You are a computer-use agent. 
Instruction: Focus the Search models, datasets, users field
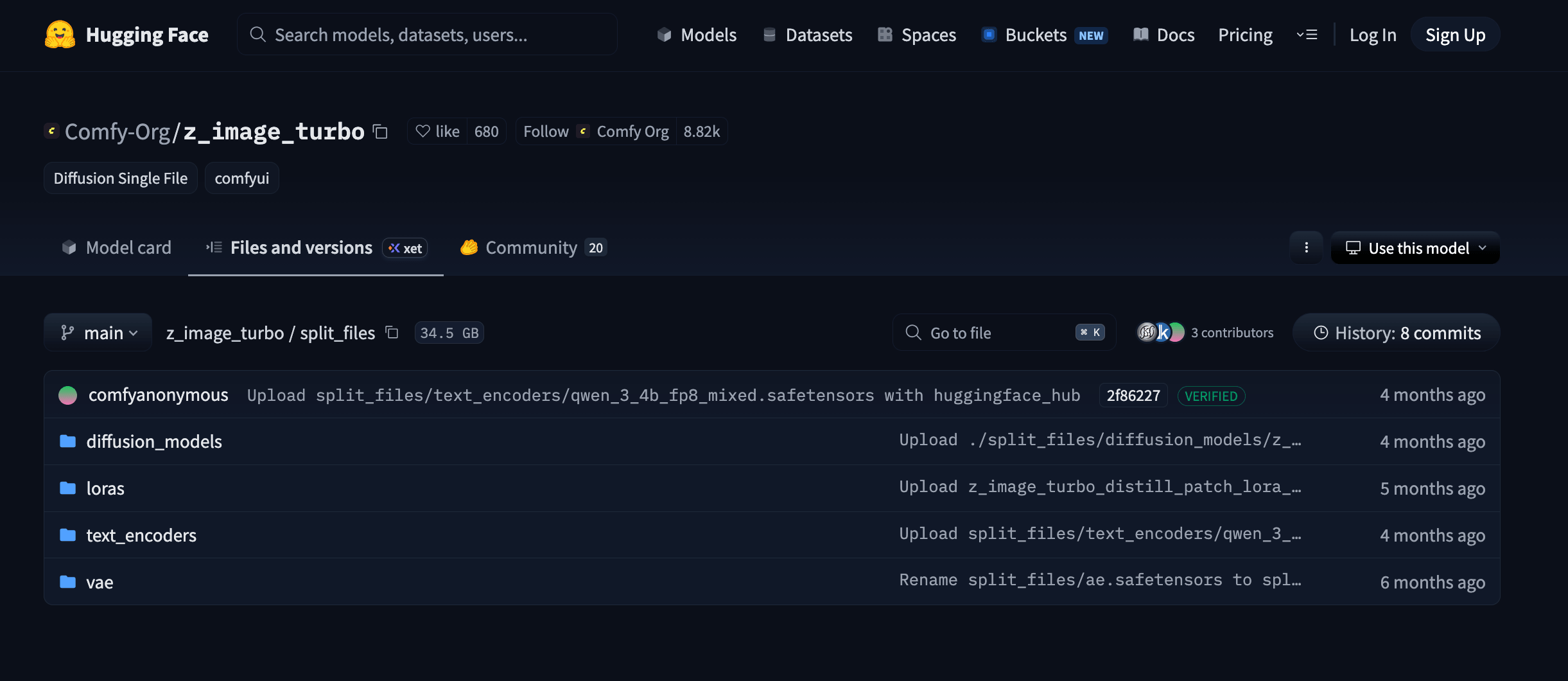427,35
